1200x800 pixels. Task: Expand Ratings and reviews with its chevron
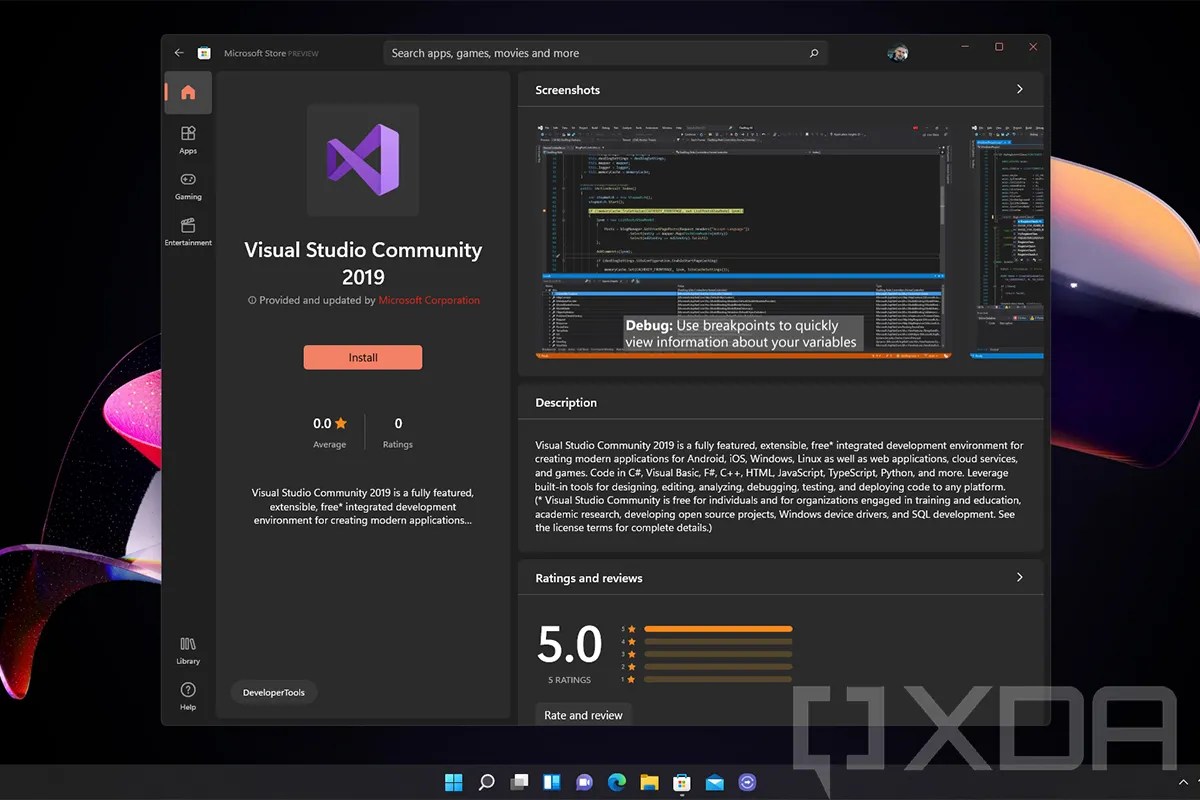(1019, 577)
